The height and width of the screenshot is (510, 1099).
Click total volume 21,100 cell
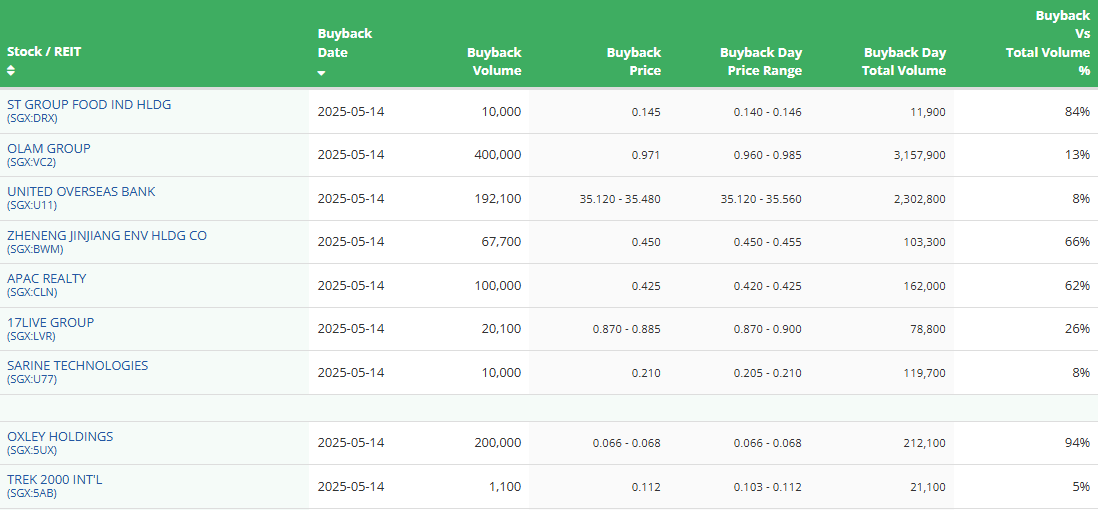pyautogui.click(x=929, y=487)
